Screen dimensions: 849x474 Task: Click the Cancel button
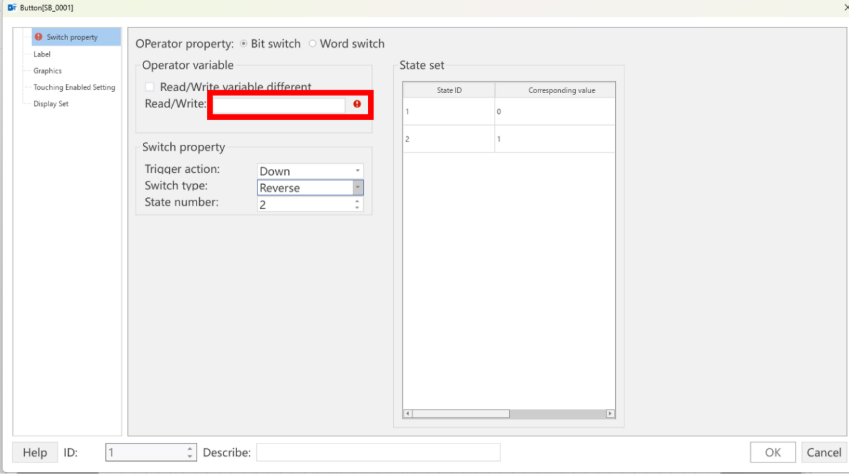click(824, 452)
